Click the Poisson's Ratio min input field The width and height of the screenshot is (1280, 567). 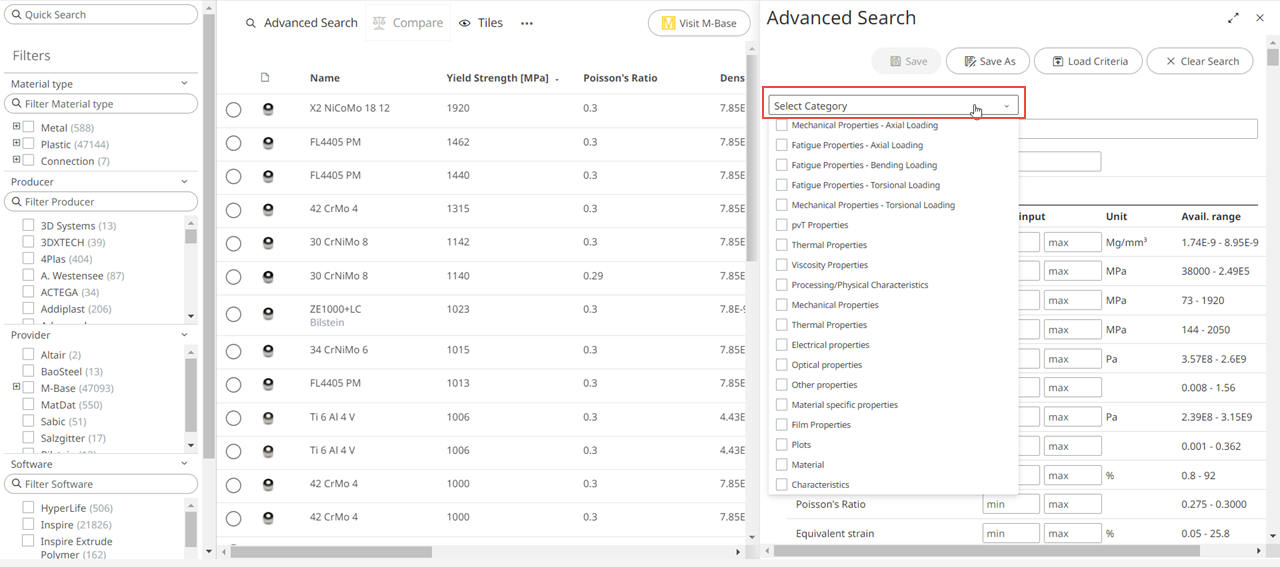(1011, 505)
